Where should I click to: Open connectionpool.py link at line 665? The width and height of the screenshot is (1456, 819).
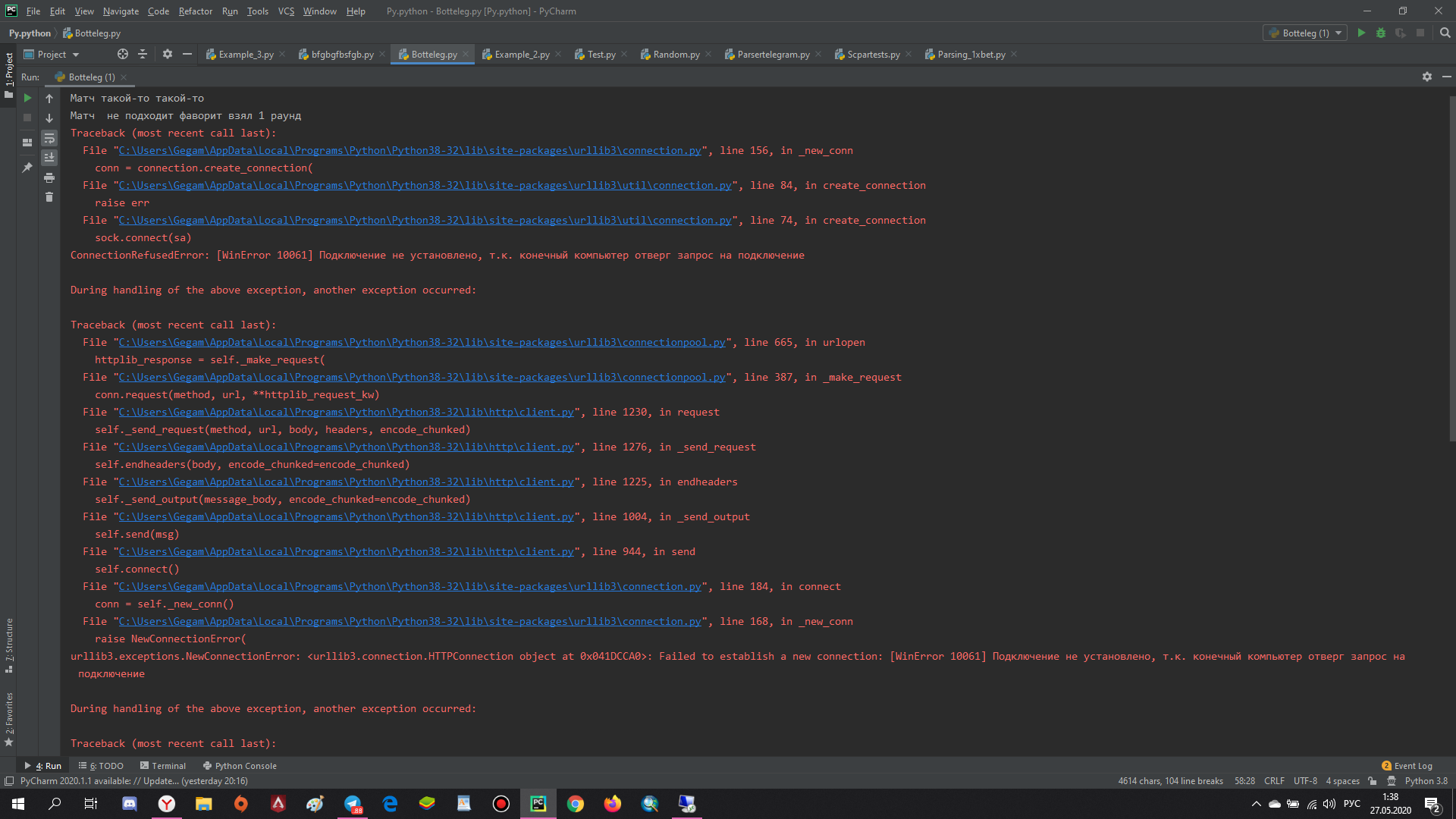422,343
